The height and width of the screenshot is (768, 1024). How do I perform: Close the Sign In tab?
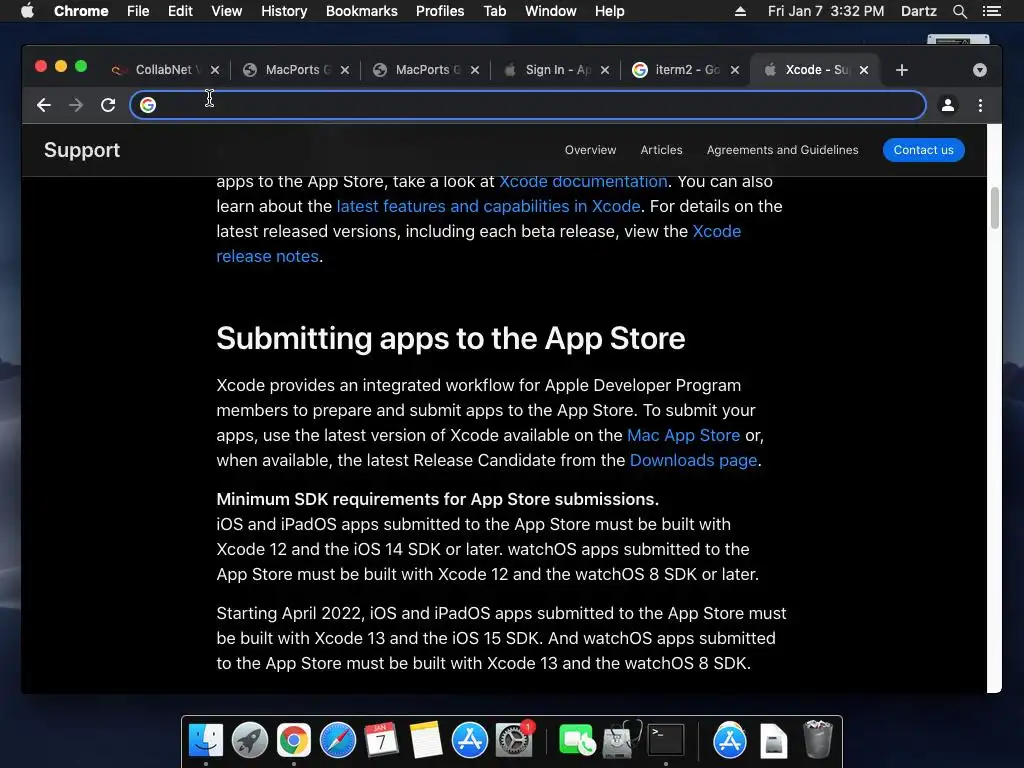coord(605,70)
